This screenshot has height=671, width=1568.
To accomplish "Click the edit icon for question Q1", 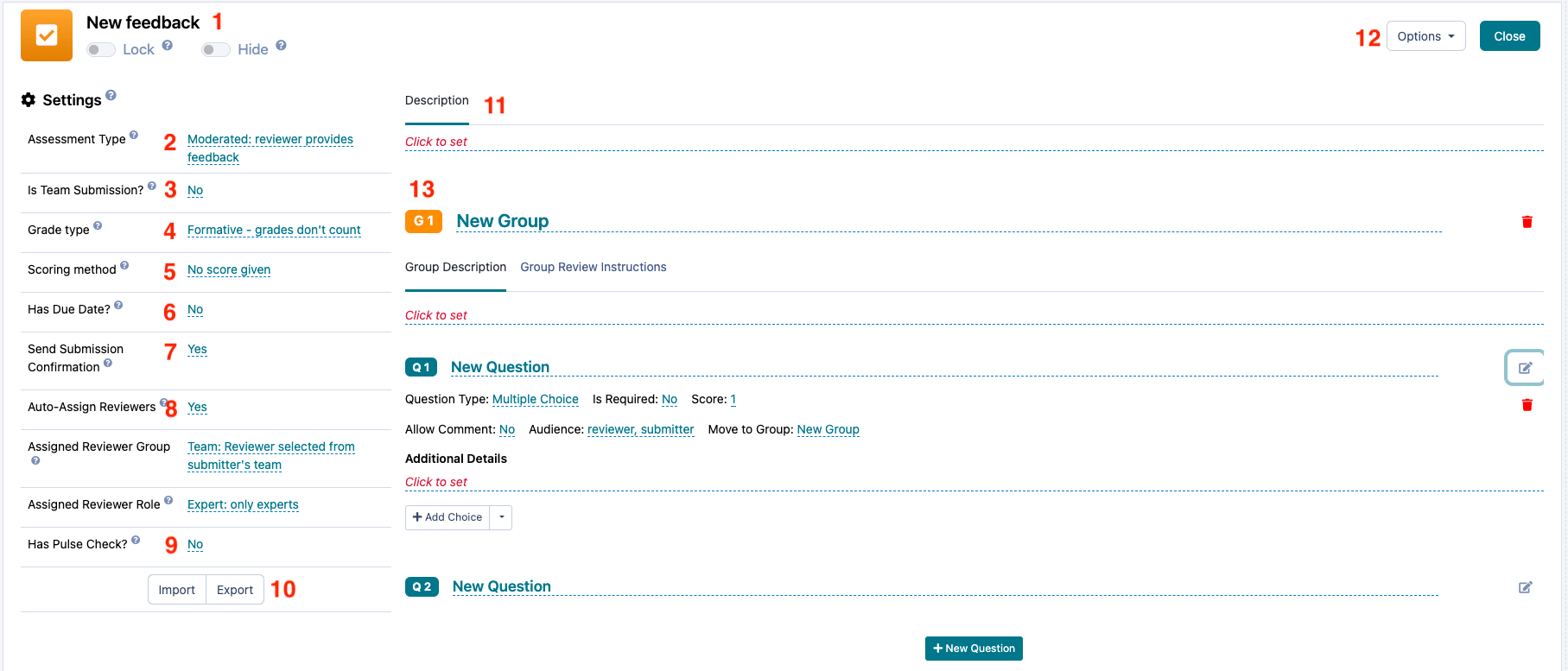I will coord(1525,368).
